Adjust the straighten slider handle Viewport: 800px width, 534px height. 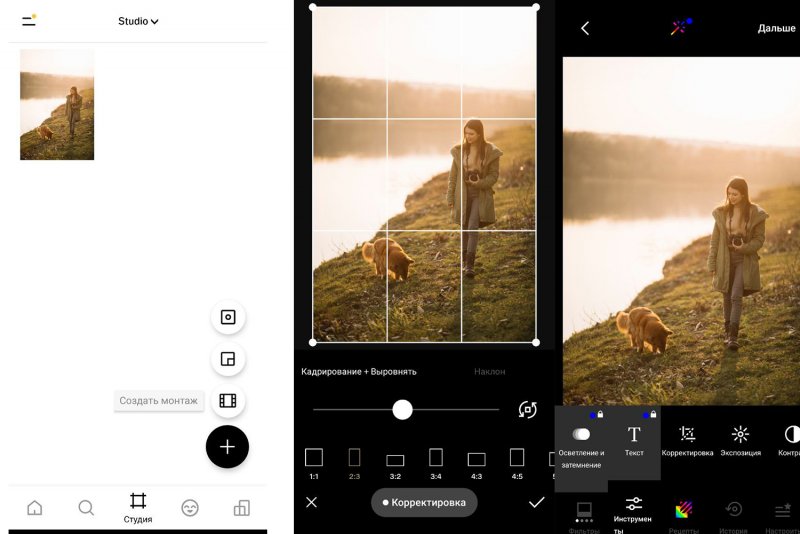(x=402, y=409)
